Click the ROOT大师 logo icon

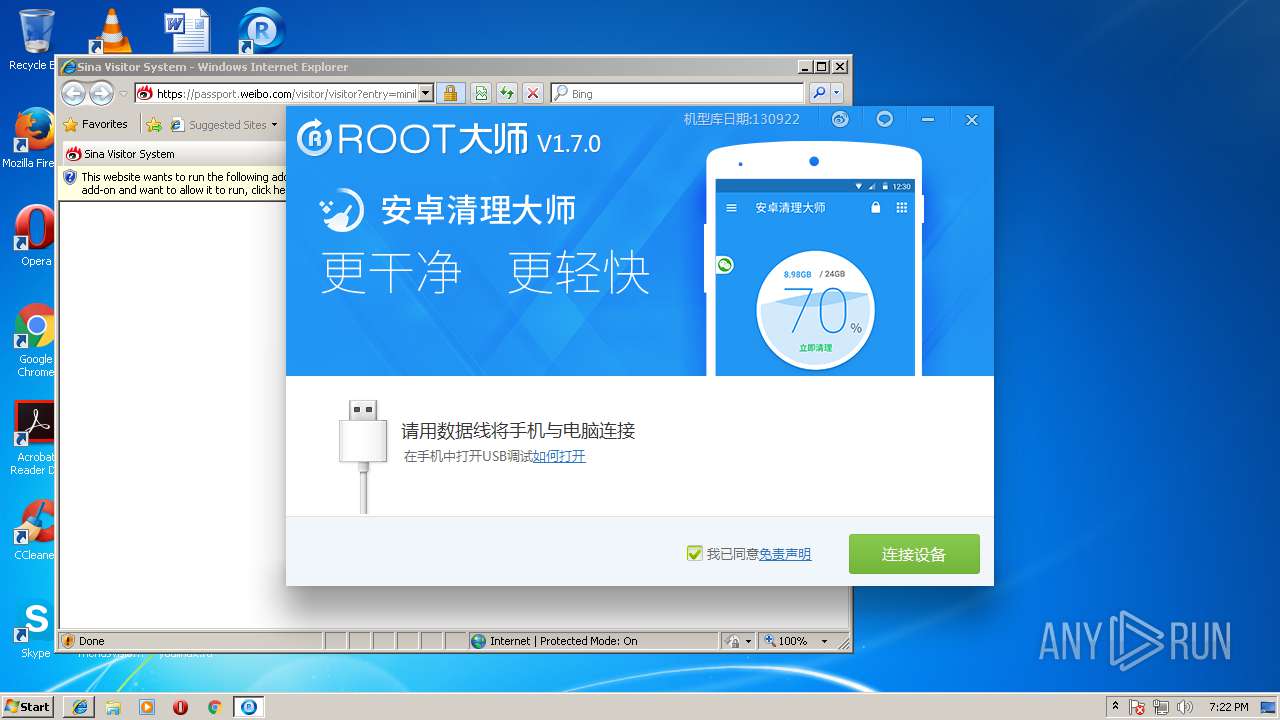[314, 139]
